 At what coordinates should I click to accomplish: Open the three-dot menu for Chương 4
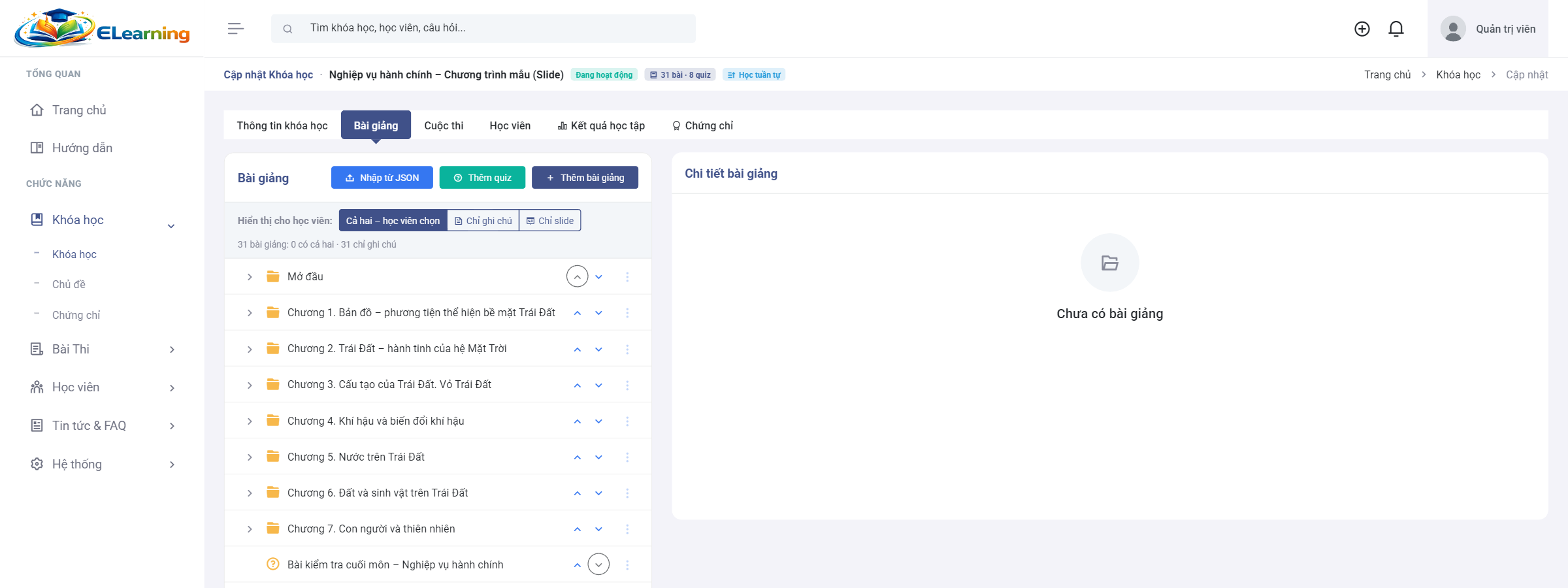point(627,421)
